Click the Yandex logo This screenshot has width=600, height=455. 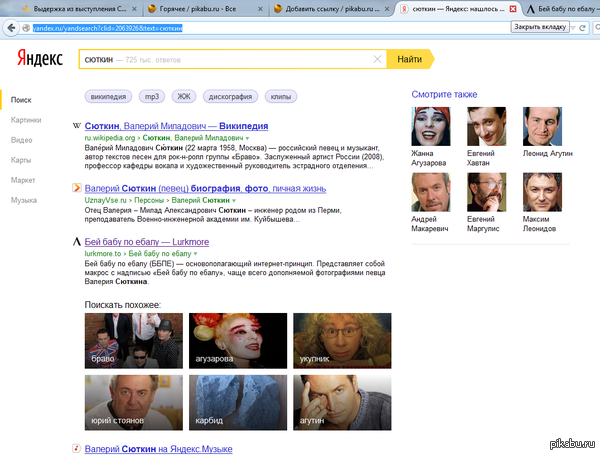pos(40,59)
